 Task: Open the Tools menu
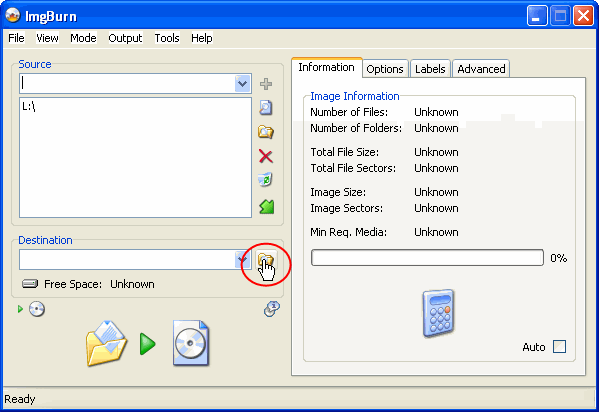point(167,38)
